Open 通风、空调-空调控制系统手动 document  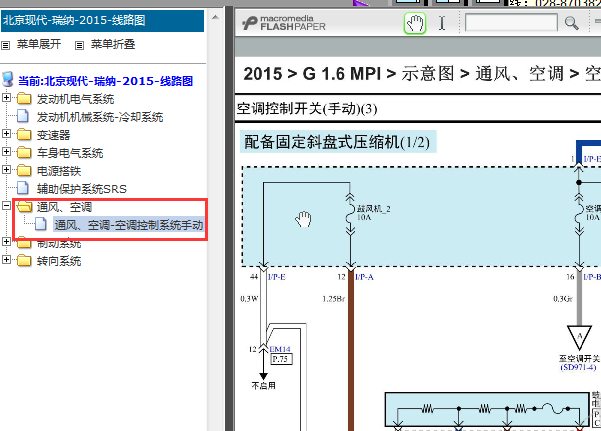(128, 225)
